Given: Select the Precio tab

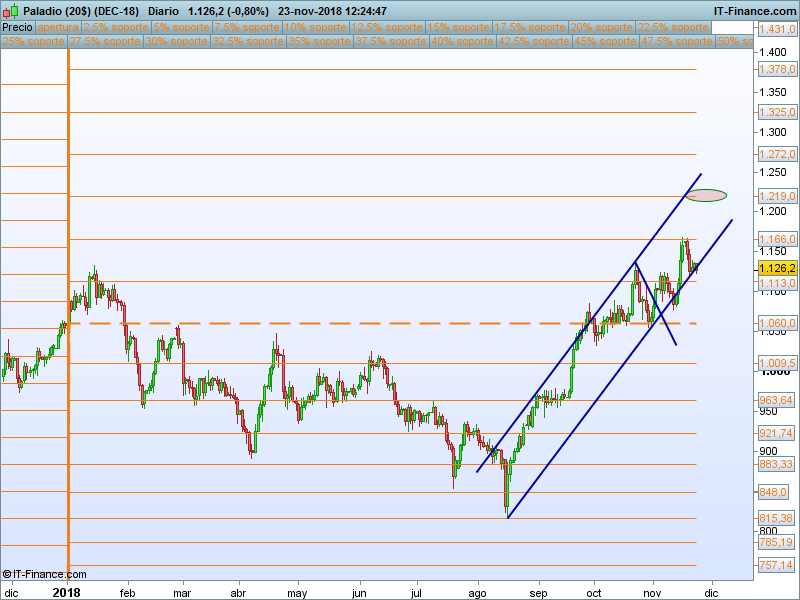Looking at the screenshot, I should (x=17, y=27).
